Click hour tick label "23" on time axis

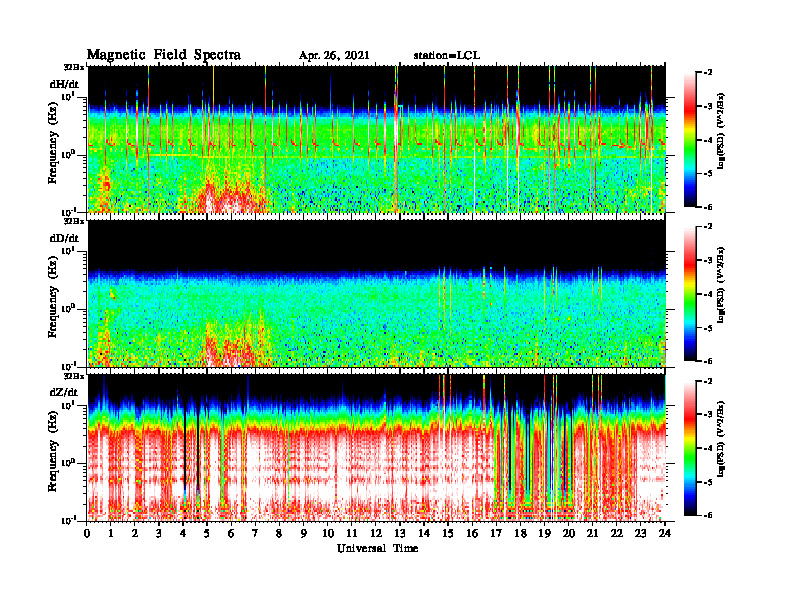640,534
